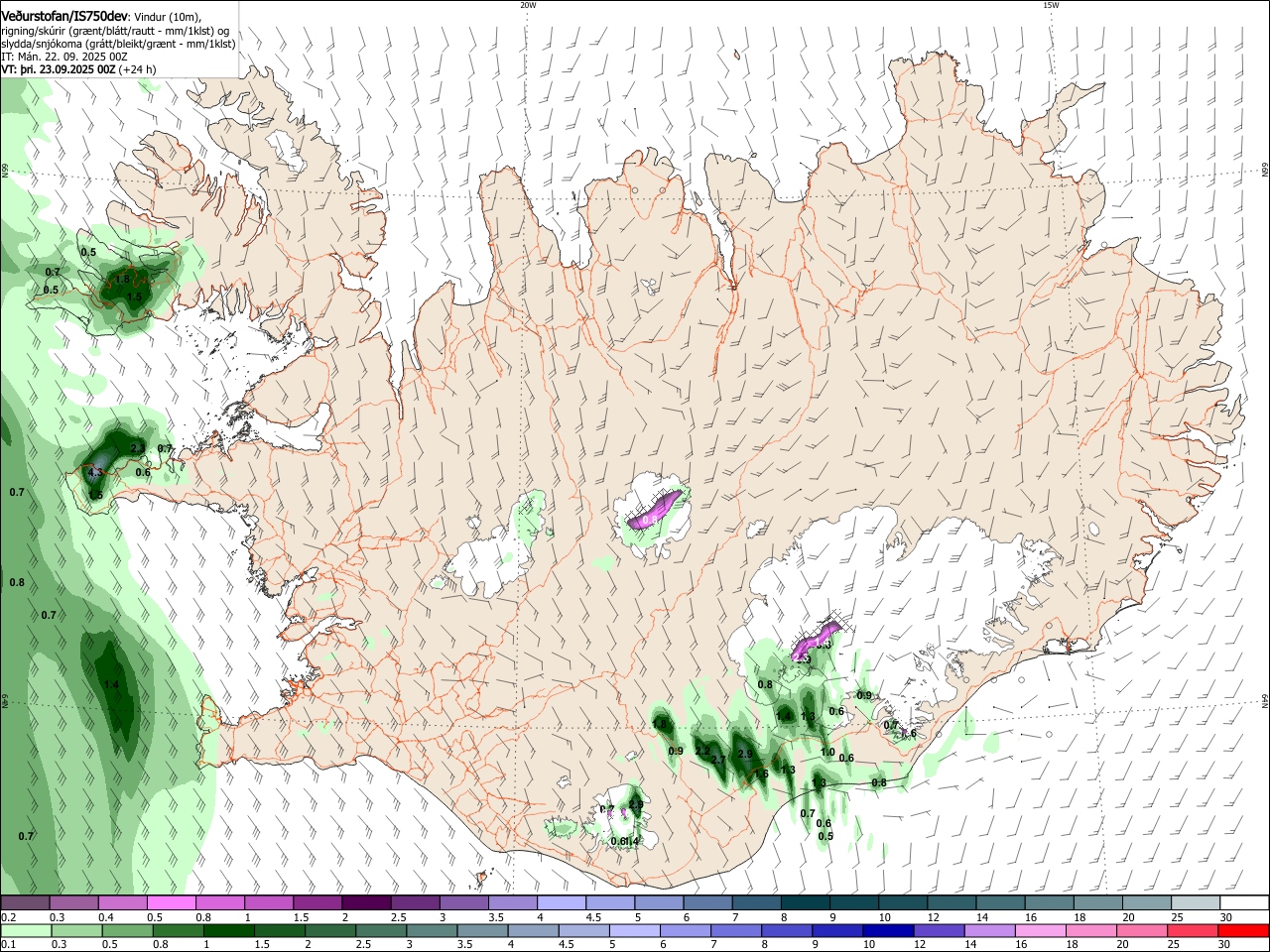Select the royal blue 8 mm rain swatch
The width and height of the screenshot is (1270, 952).
tap(785, 931)
